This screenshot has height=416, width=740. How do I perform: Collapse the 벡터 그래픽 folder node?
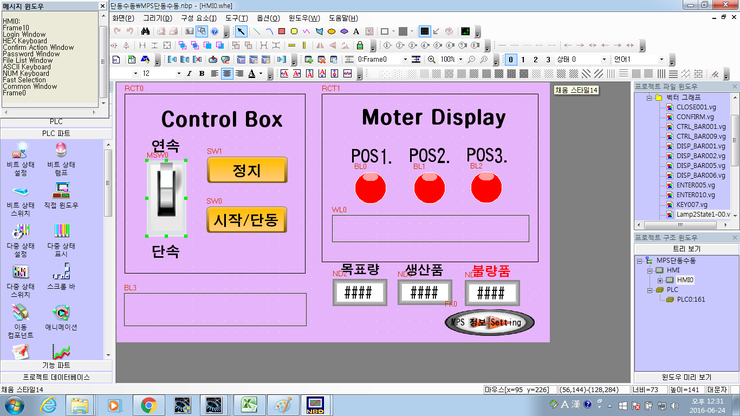(x=649, y=98)
